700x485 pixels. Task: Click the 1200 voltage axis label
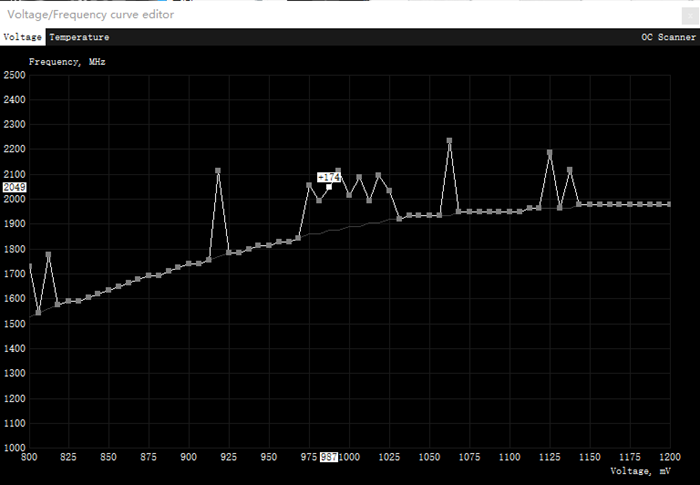670,457
